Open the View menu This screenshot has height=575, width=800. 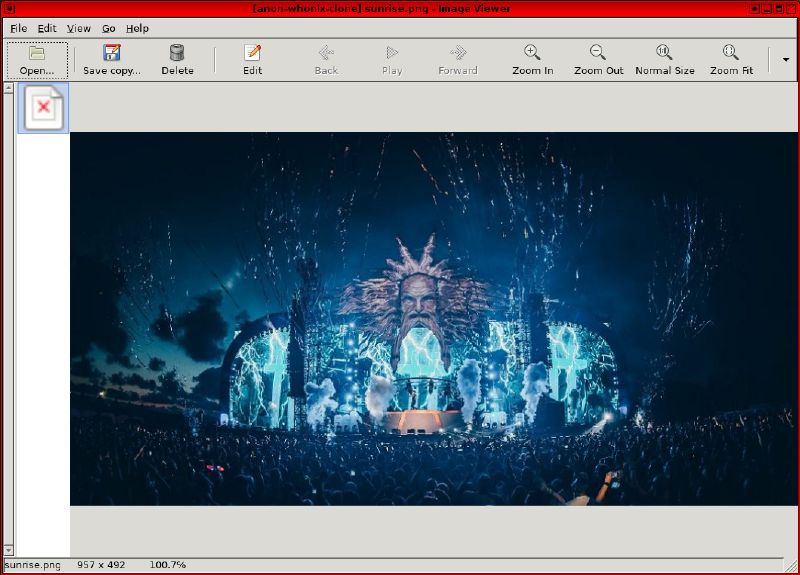tap(78, 29)
